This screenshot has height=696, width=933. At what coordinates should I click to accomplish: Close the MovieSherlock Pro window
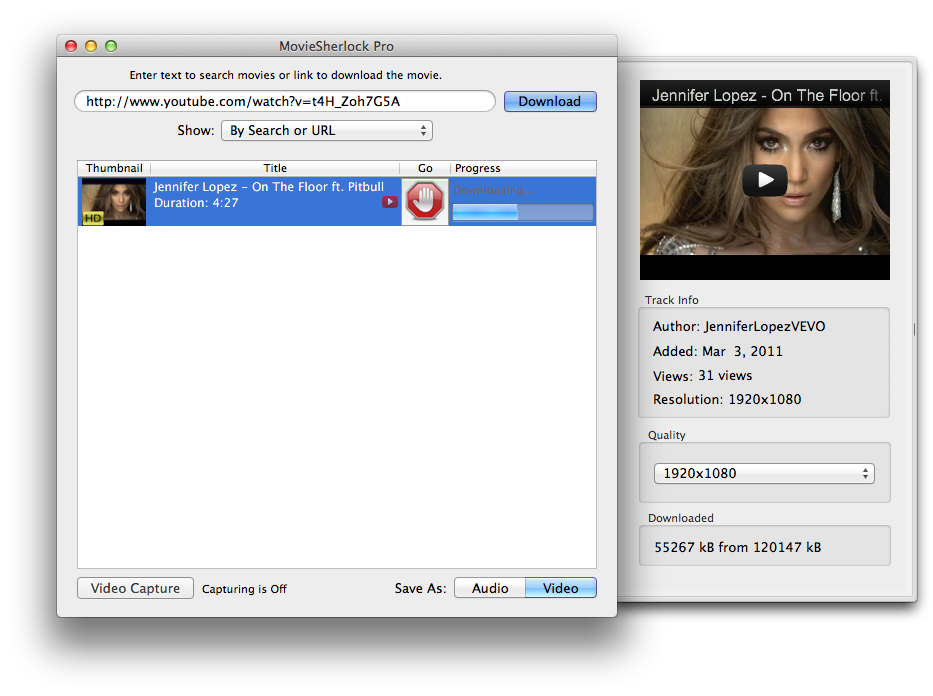71,46
